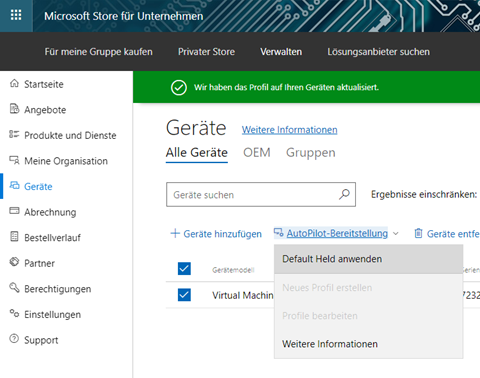The width and height of the screenshot is (480, 378).
Task: Open Lösungsanbieter suchen in the top navigation
Action: coord(378,52)
